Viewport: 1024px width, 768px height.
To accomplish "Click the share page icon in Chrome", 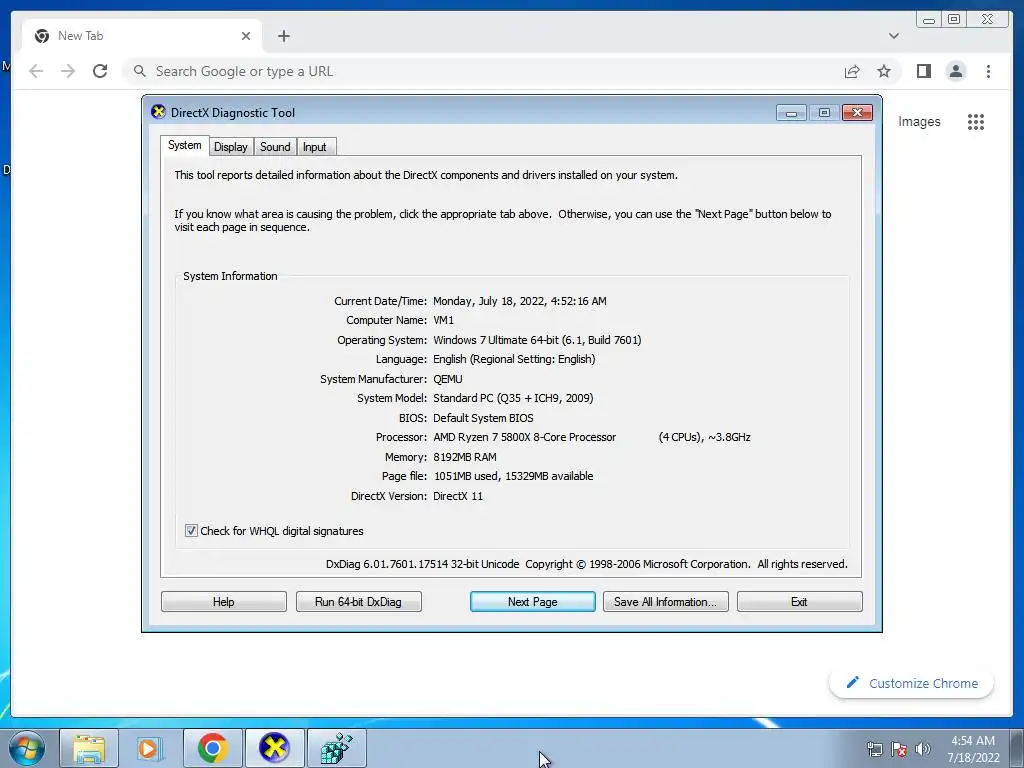I will [852, 71].
